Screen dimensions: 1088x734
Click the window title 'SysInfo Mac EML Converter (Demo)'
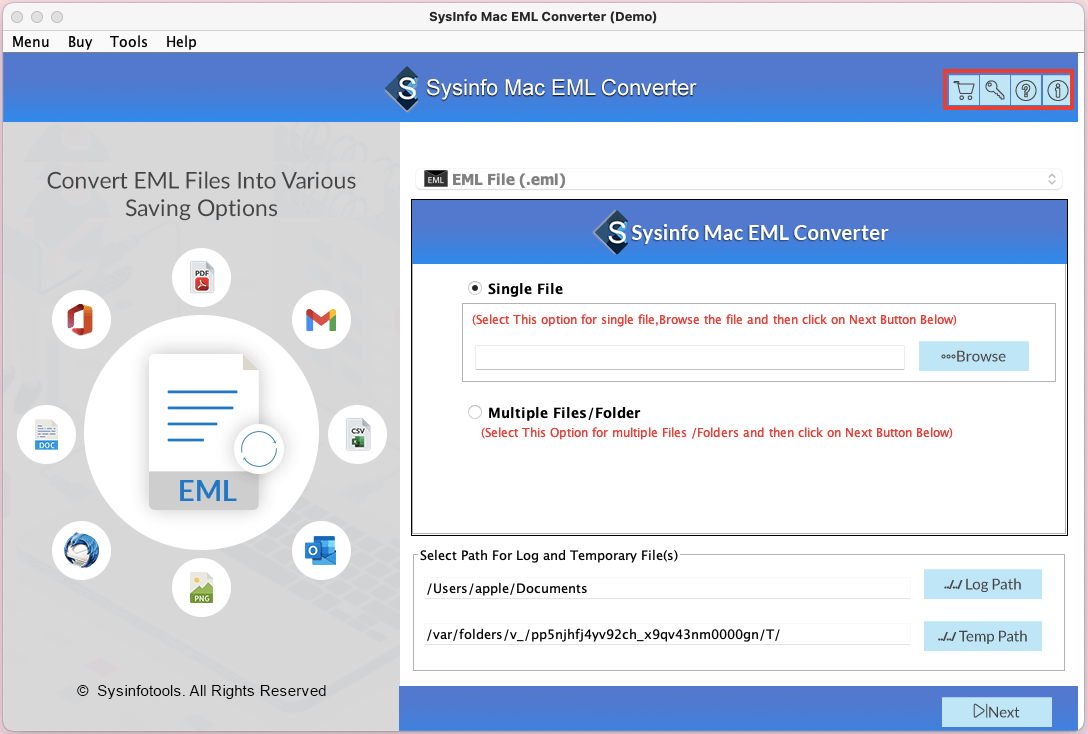pos(543,17)
